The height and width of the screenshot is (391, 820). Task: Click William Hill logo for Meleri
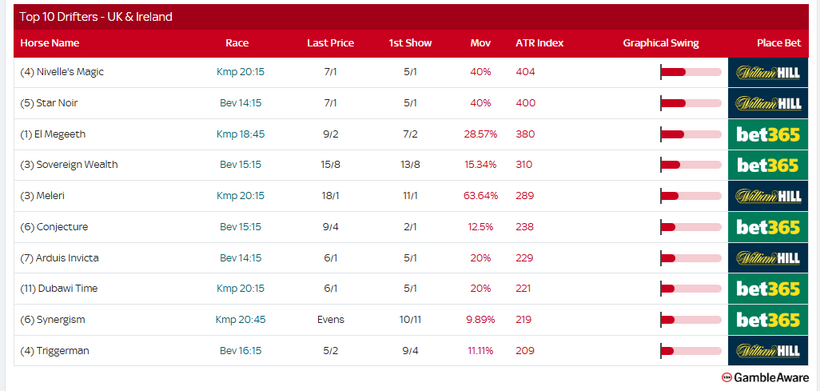click(x=768, y=196)
